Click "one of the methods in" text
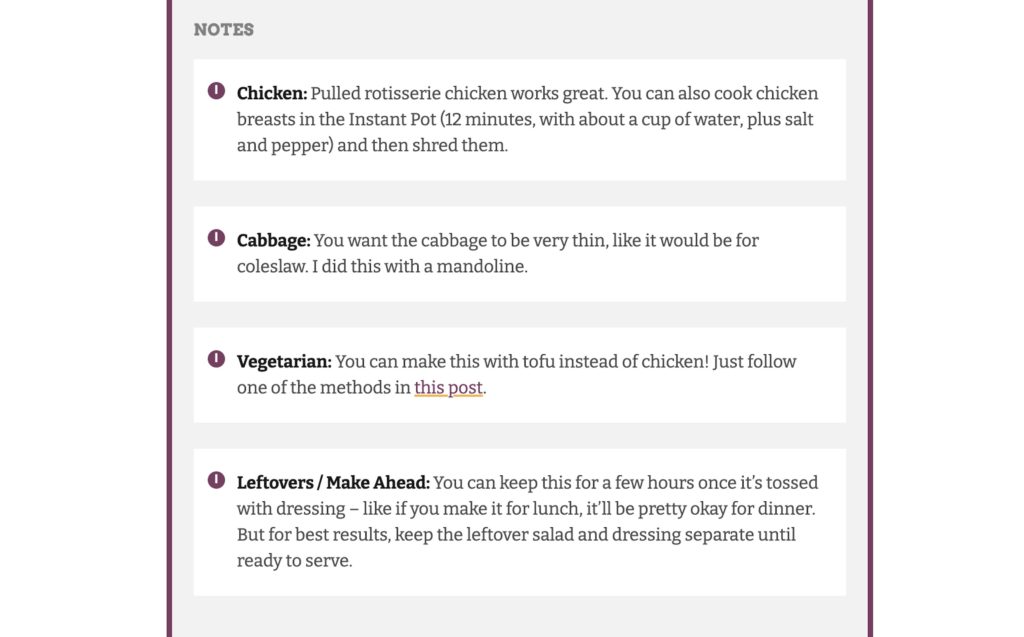Screen dimensions: 1024x637 coord(323,387)
